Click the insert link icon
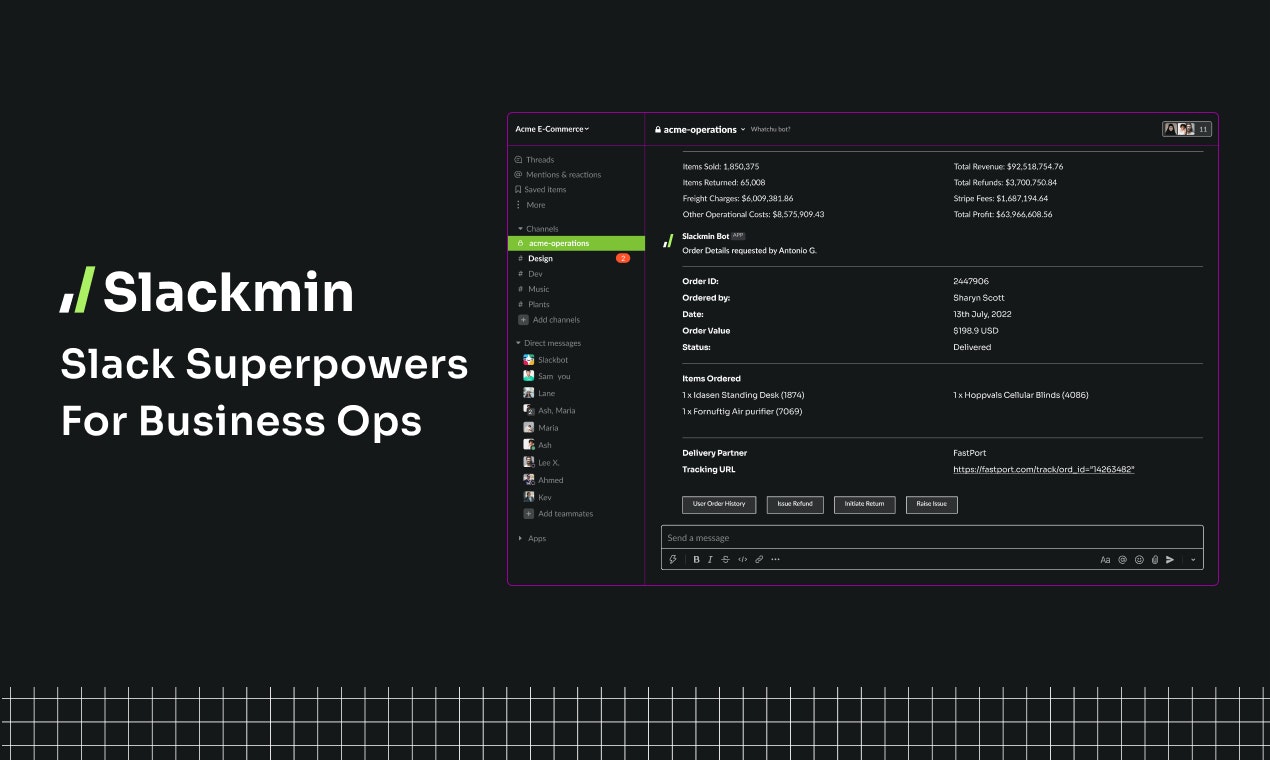The image size is (1270, 760). [759, 560]
